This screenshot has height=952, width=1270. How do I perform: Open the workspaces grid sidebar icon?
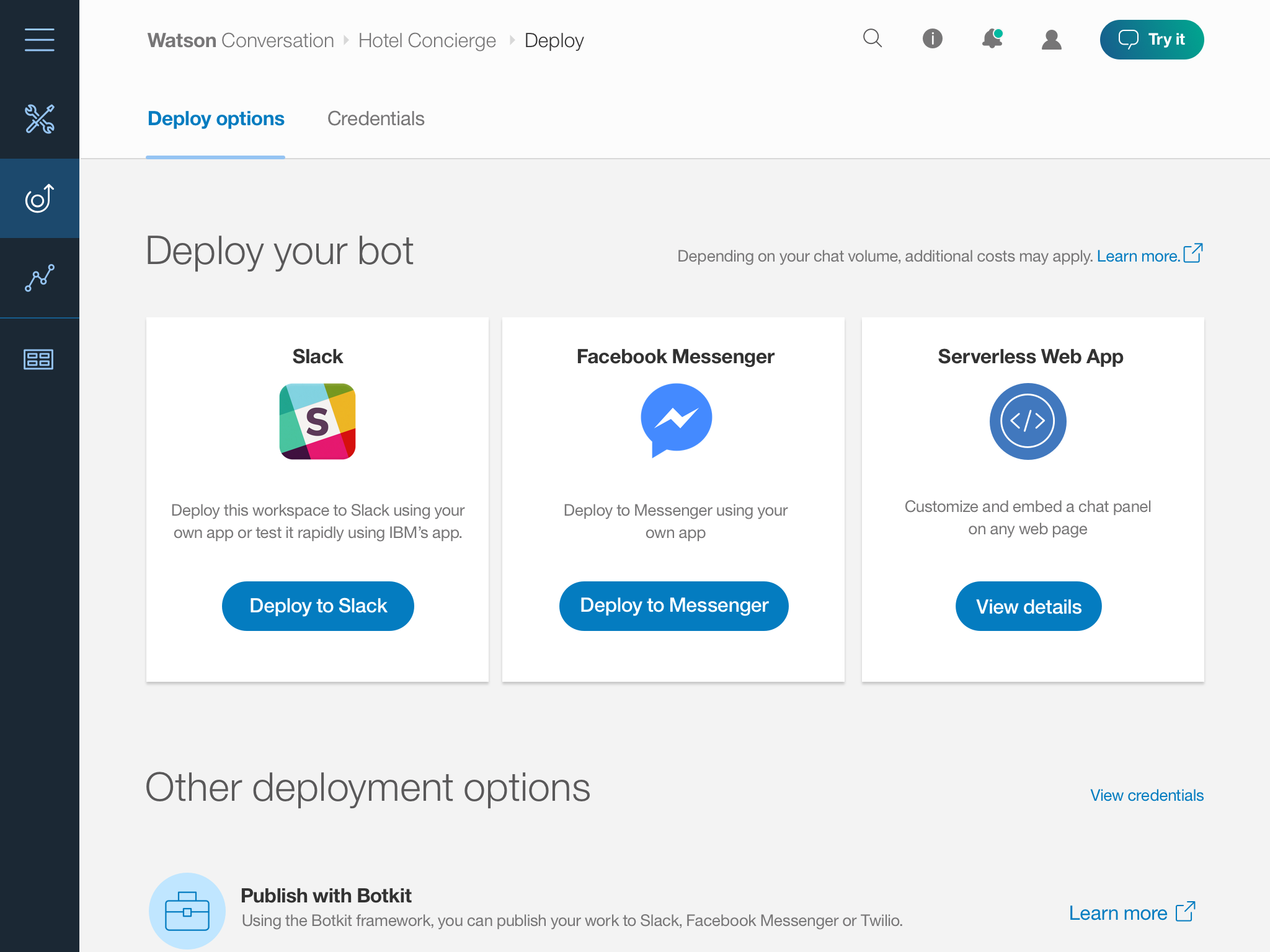coord(39,359)
